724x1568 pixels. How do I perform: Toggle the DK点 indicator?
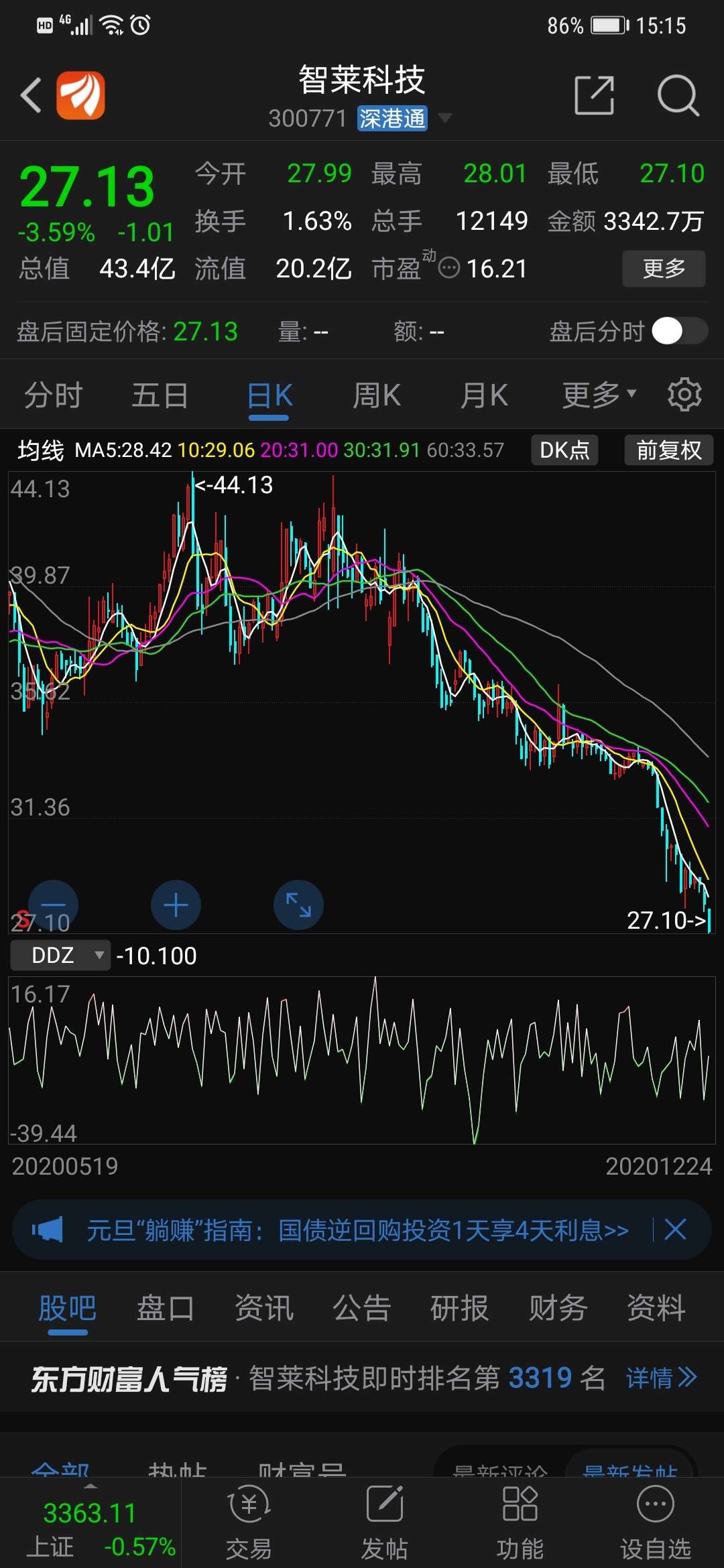(x=564, y=450)
